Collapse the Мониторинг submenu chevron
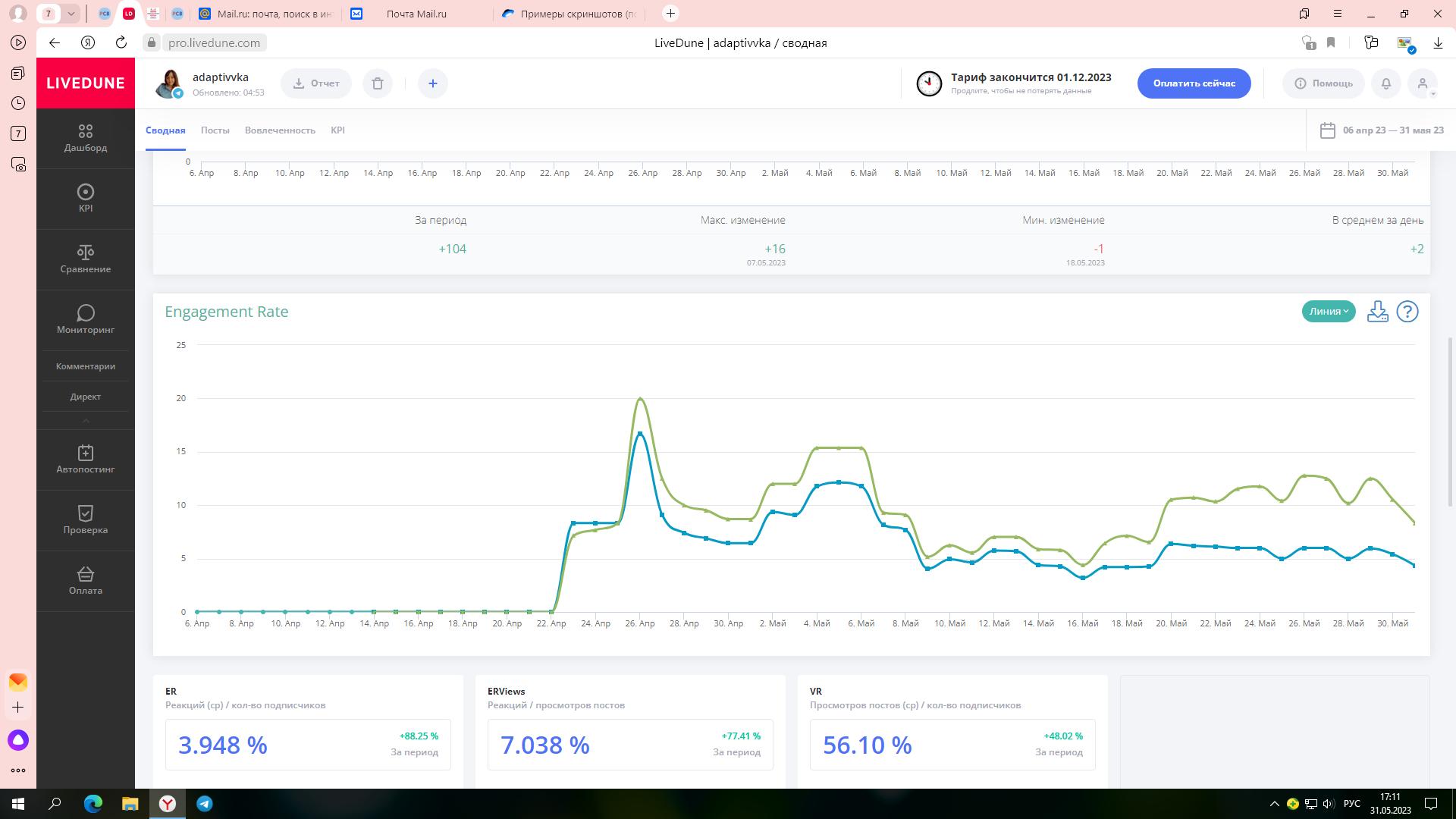1456x819 pixels. tap(86, 421)
